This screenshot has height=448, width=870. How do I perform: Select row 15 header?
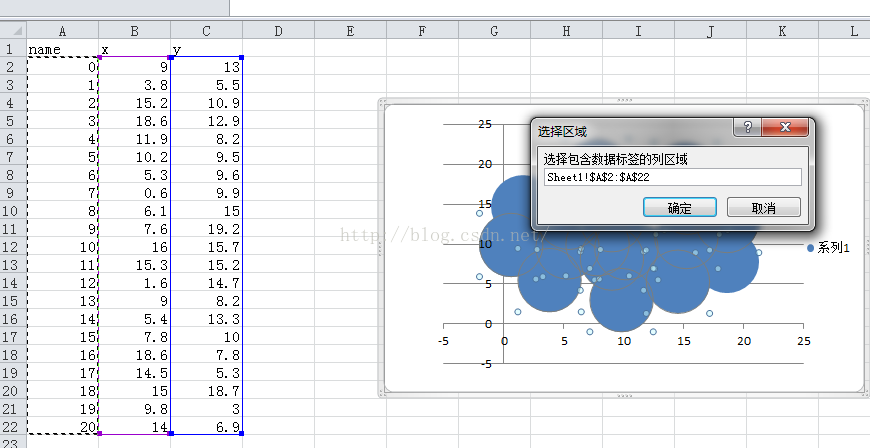[13, 301]
